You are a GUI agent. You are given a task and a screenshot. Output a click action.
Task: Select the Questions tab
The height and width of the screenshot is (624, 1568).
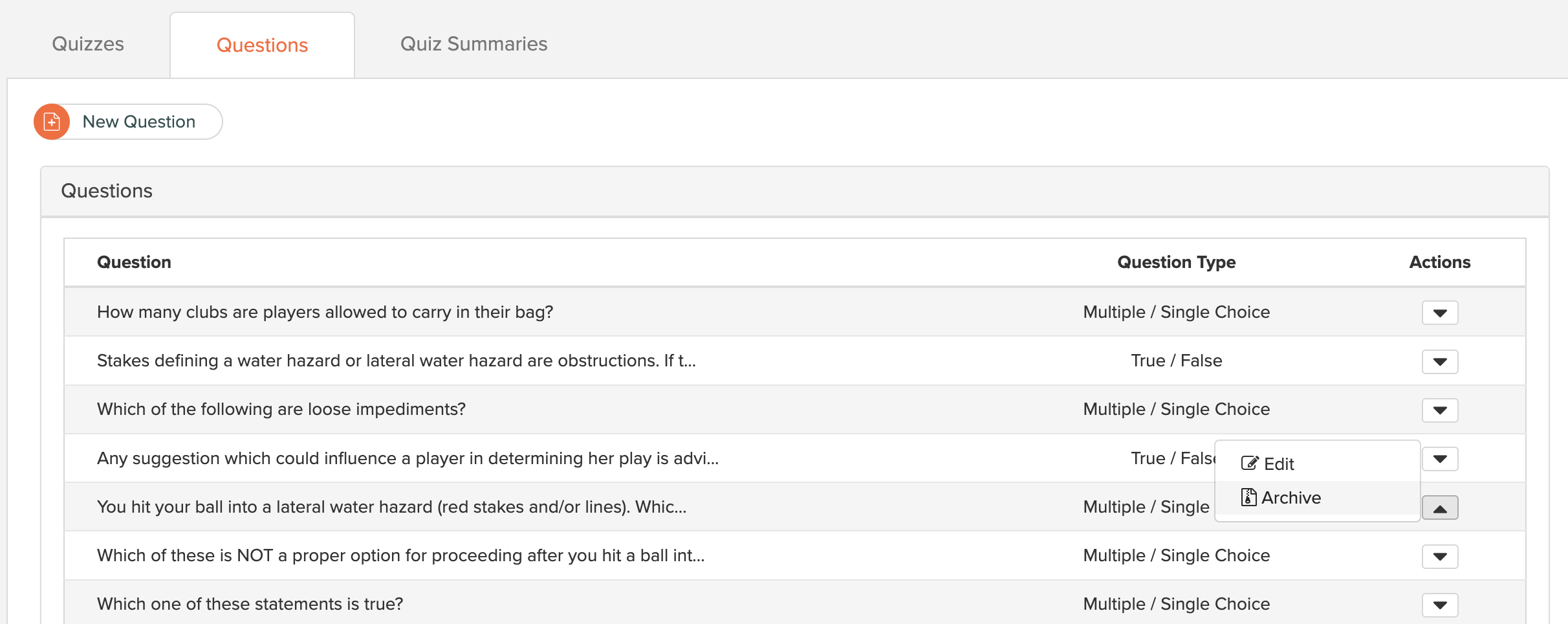[262, 45]
